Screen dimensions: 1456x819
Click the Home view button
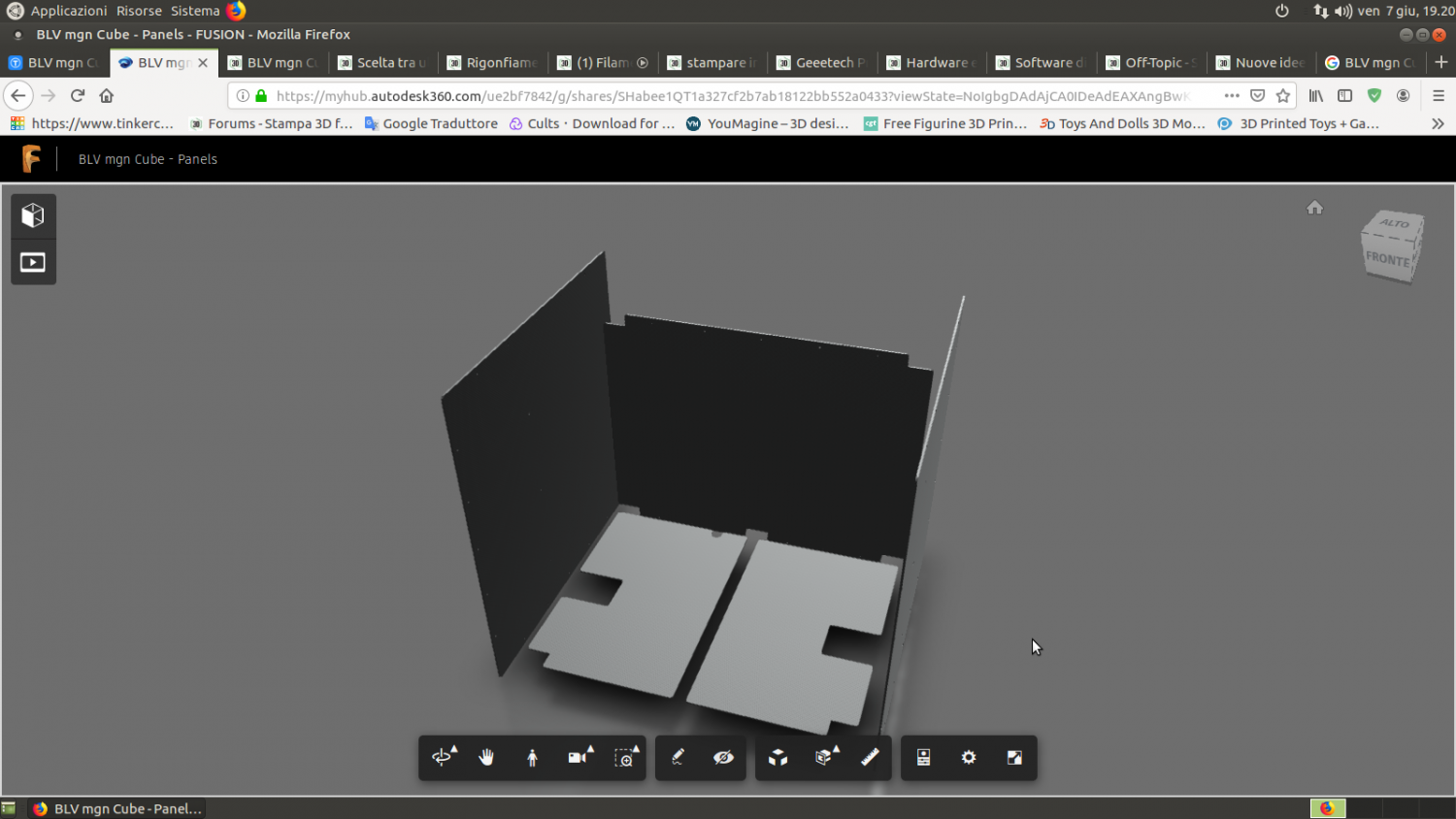(1314, 208)
